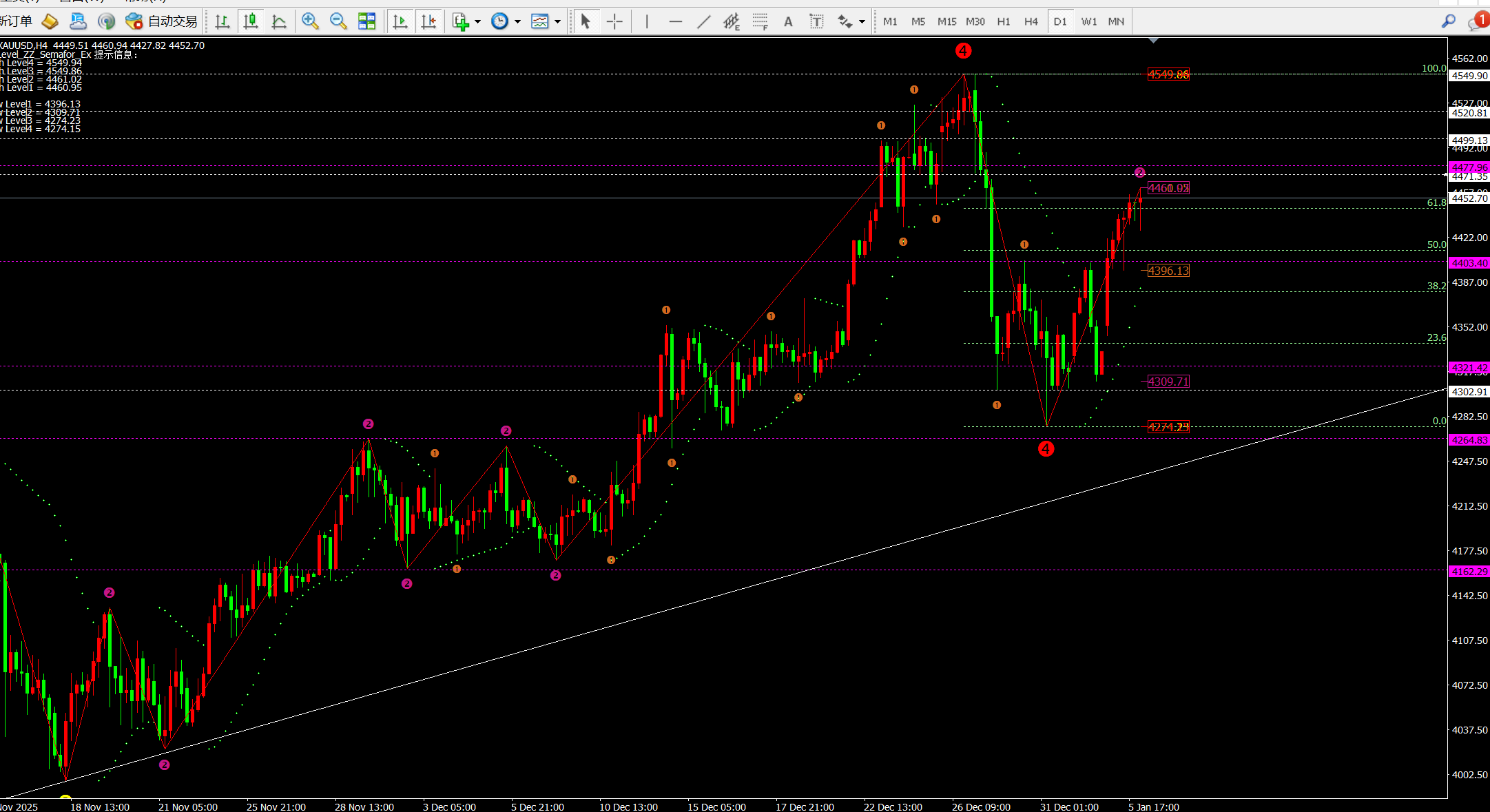Click the tile windows icon
1490x812 pixels.
pos(366,21)
